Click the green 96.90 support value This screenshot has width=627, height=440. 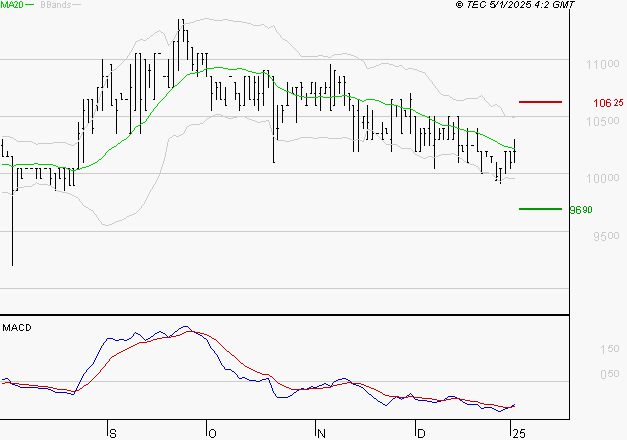click(581, 210)
